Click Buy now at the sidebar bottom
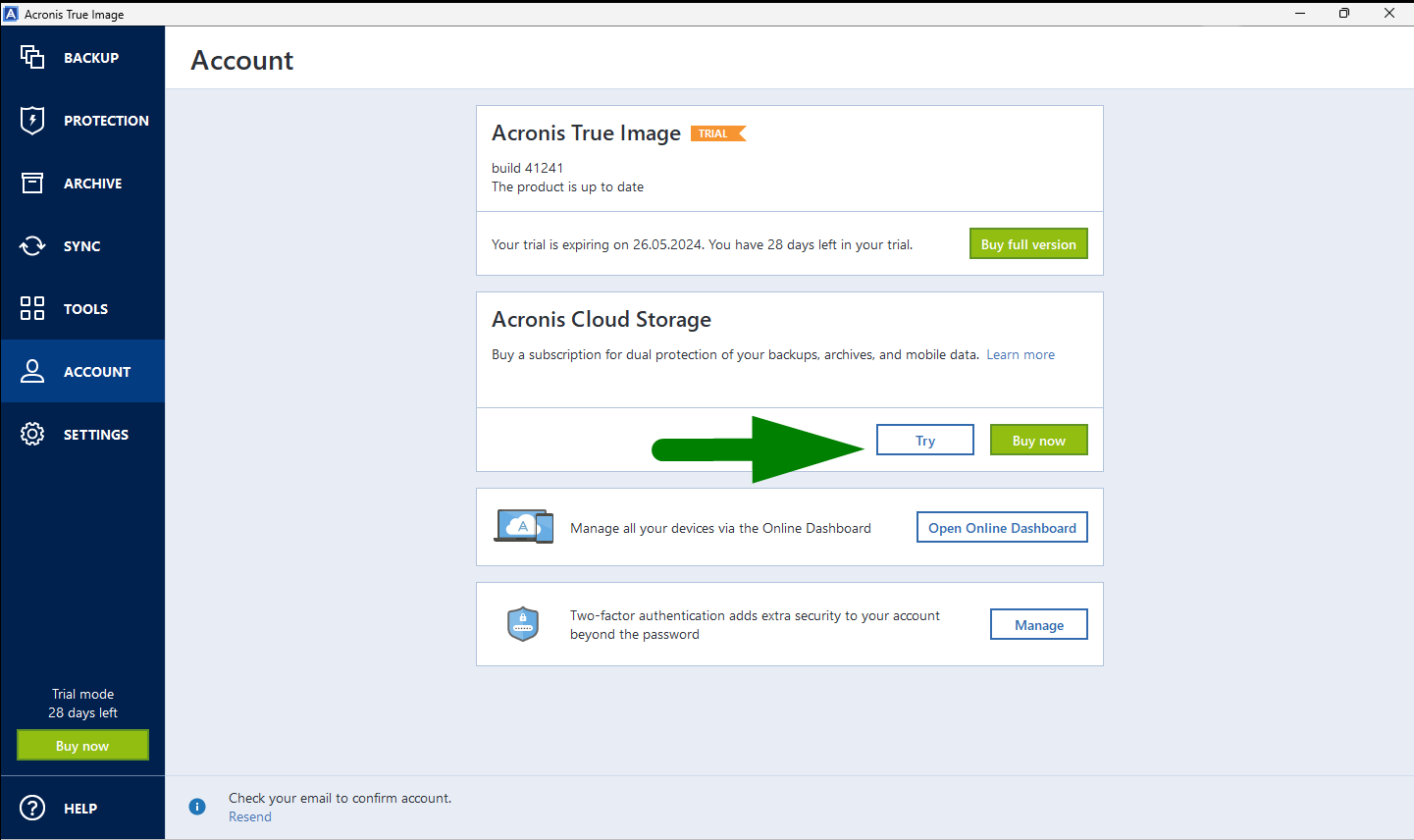The height and width of the screenshot is (840, 1414). (82, 745)
